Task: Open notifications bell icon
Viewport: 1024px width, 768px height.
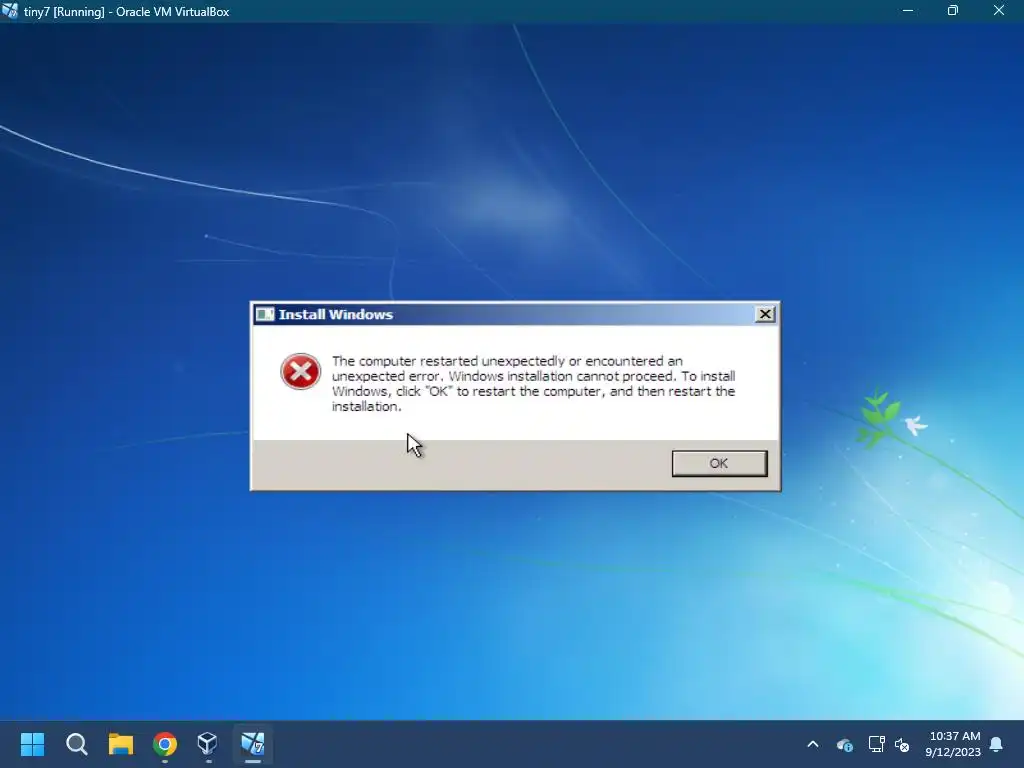Action: pyautogui.click(x=997, y=744)
